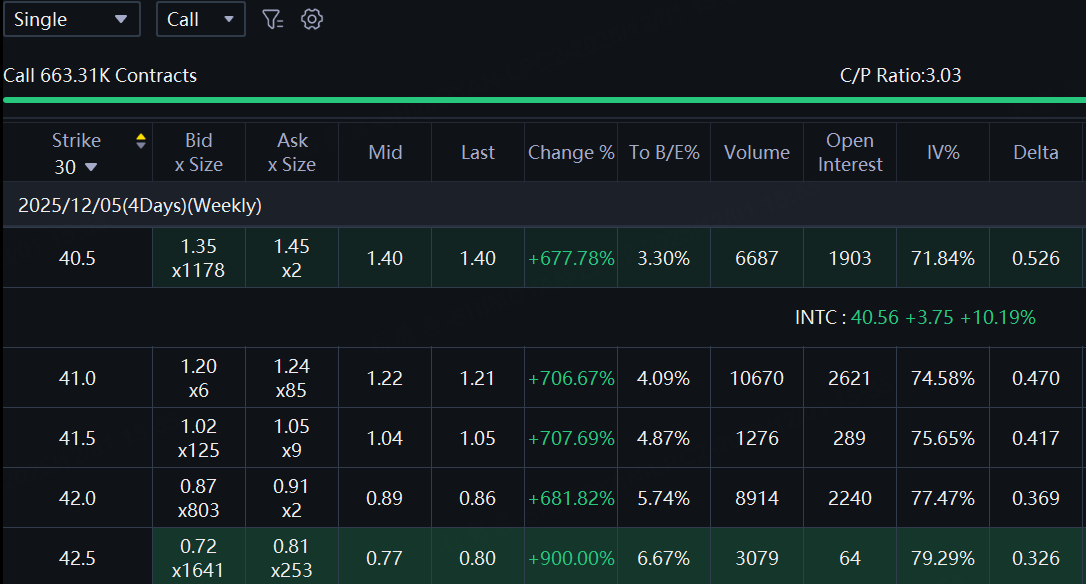Open the option filter icon
The width and height of the screenshot is (1086, 584).
272,19
